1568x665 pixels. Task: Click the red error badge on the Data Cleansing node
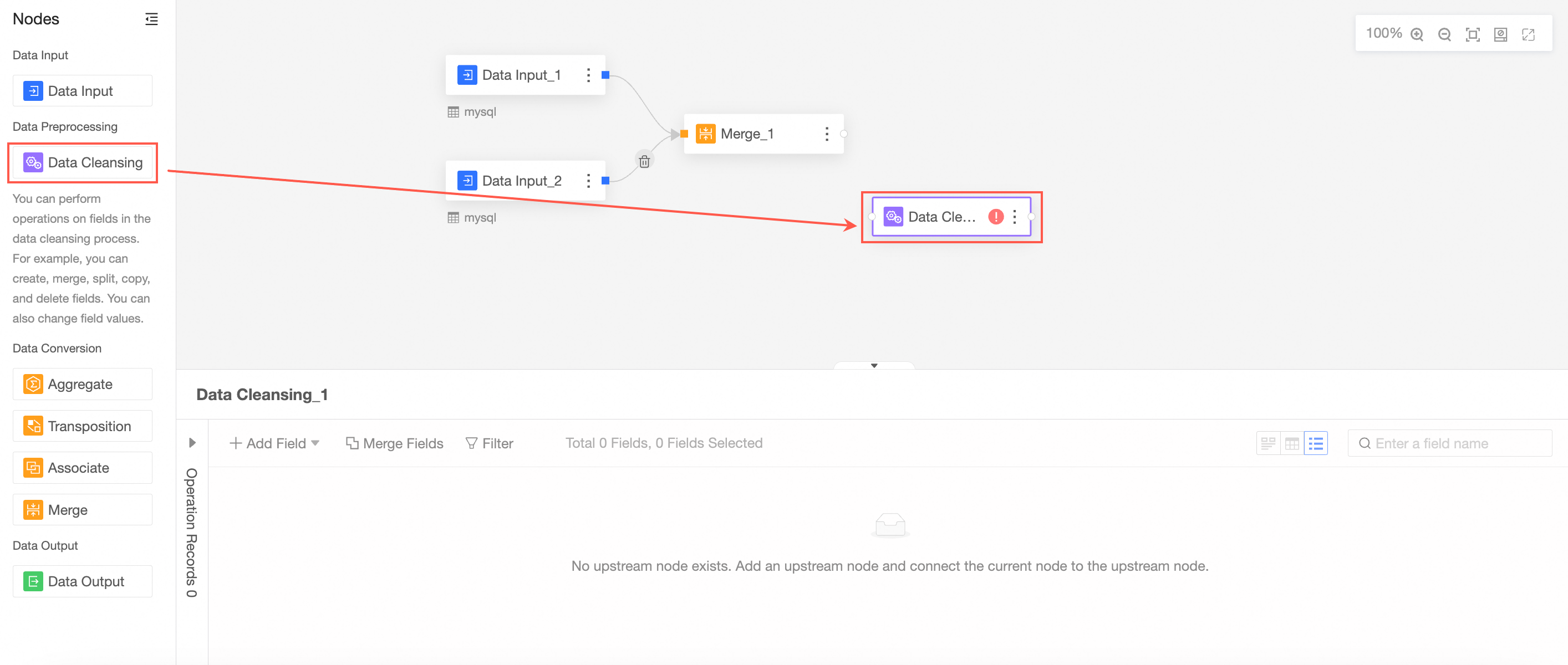click(x=996, y=217)
